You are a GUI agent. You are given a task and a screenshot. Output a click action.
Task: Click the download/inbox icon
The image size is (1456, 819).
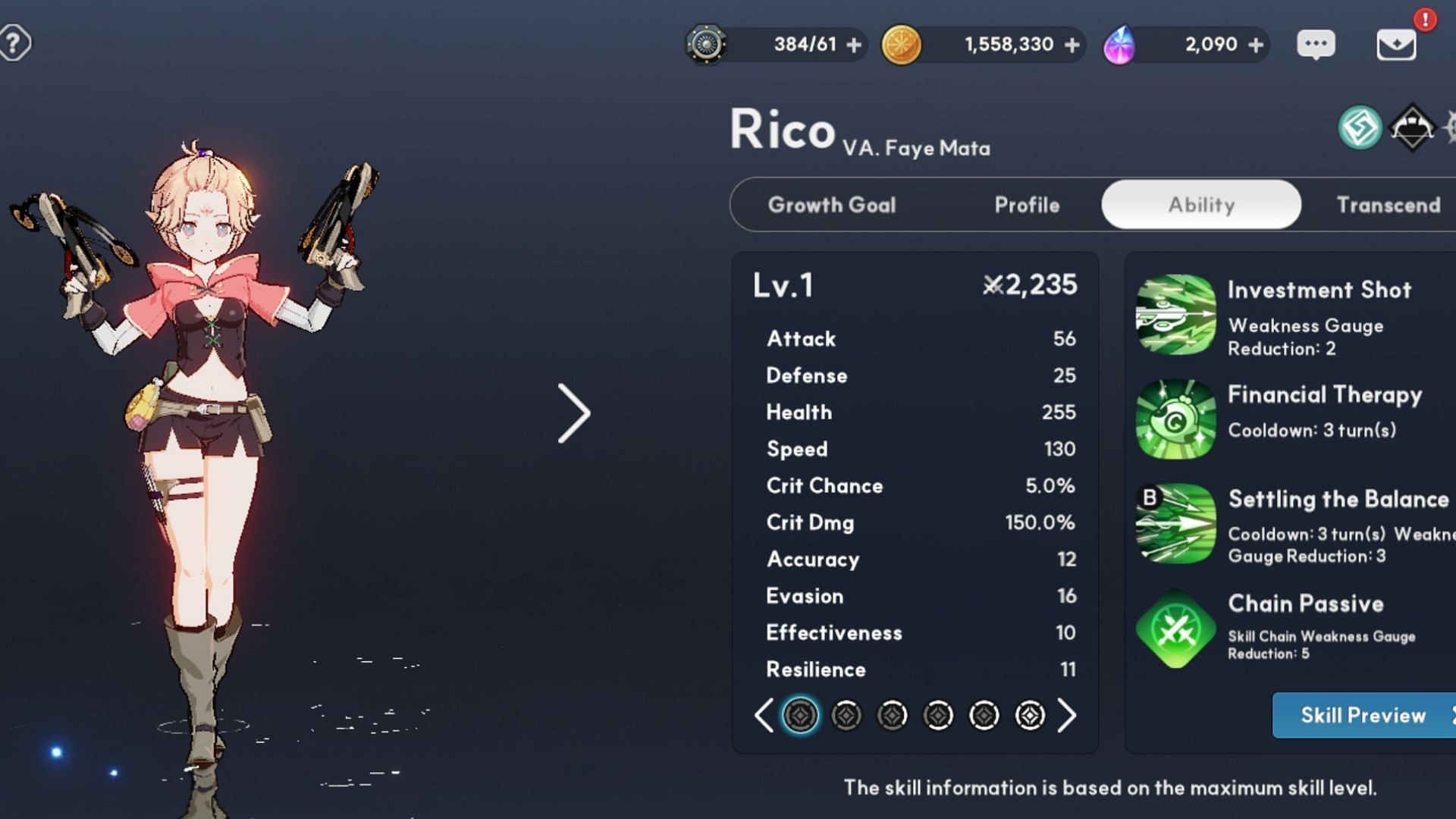click(1398, 44)
